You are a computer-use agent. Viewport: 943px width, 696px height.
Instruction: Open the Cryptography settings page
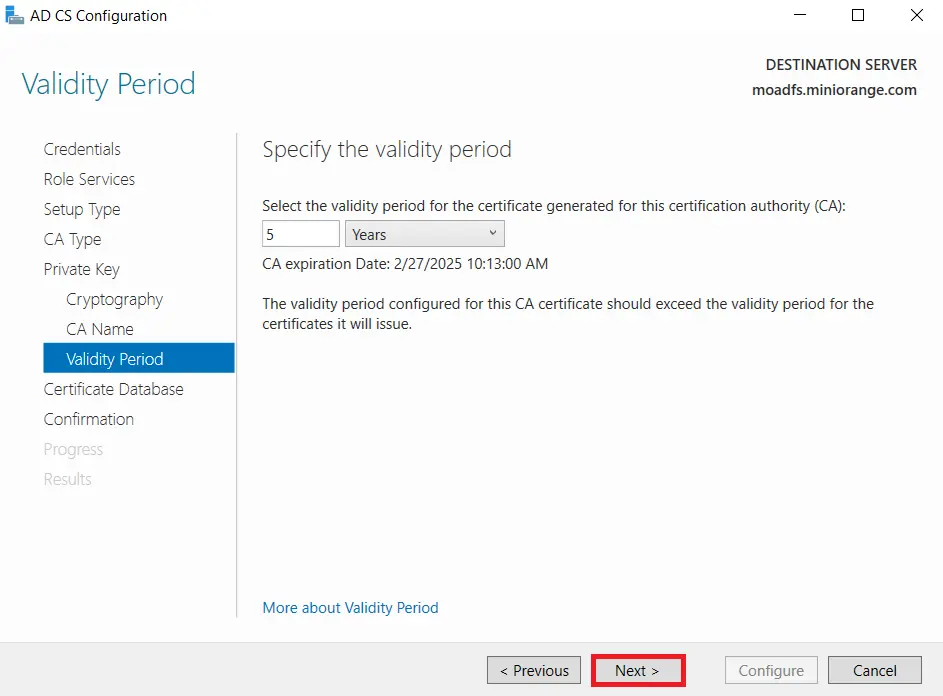pos(115,299)
